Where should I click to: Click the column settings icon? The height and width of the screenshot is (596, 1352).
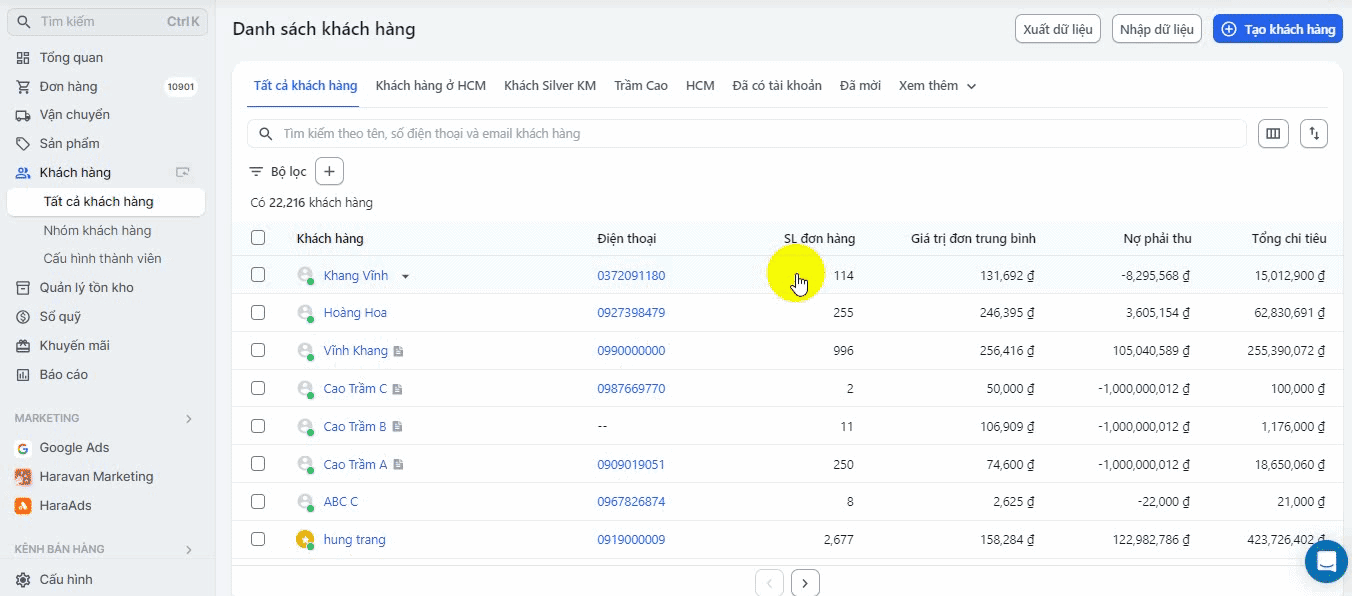(1273, 134)
